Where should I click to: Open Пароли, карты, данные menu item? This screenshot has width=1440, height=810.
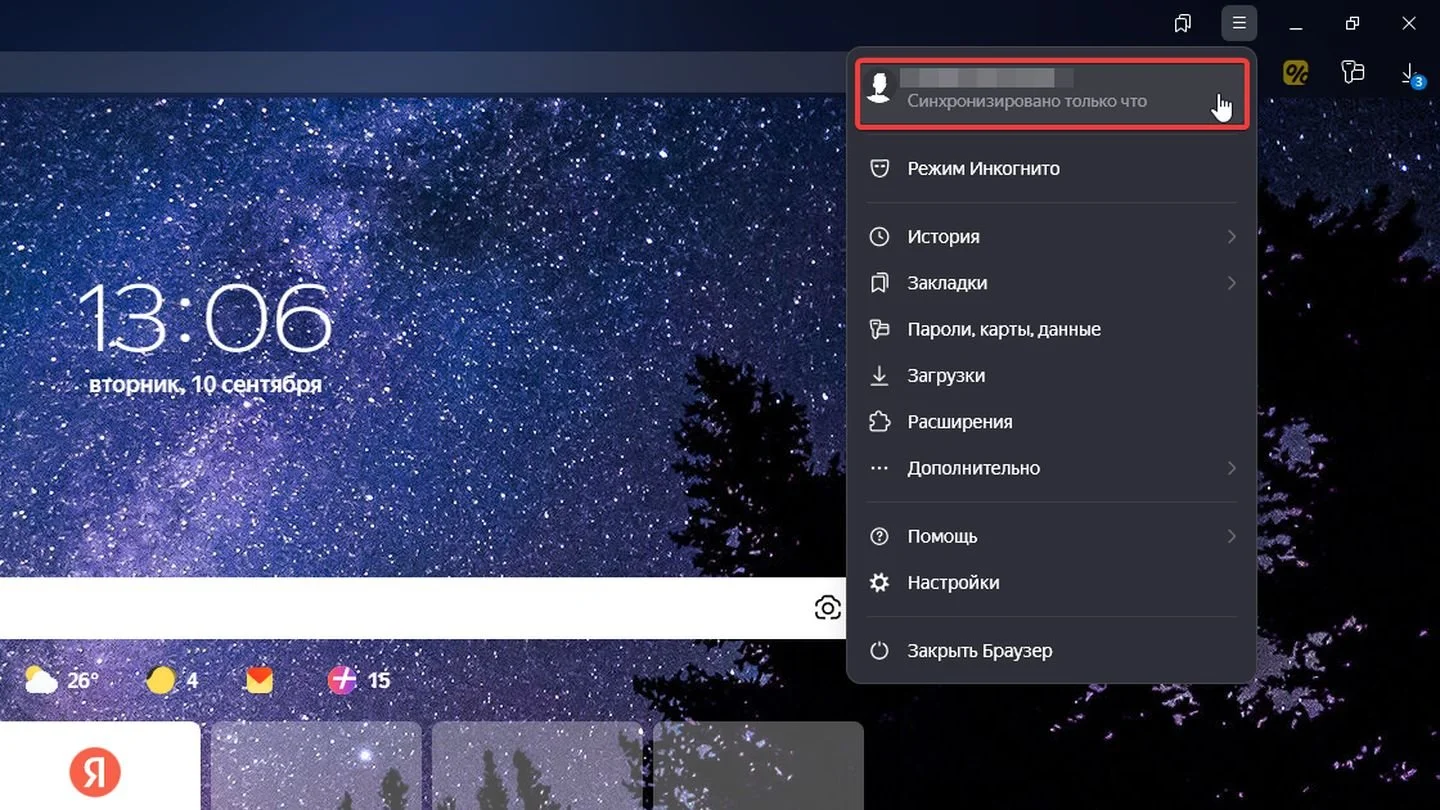[x=1051, y=329]
